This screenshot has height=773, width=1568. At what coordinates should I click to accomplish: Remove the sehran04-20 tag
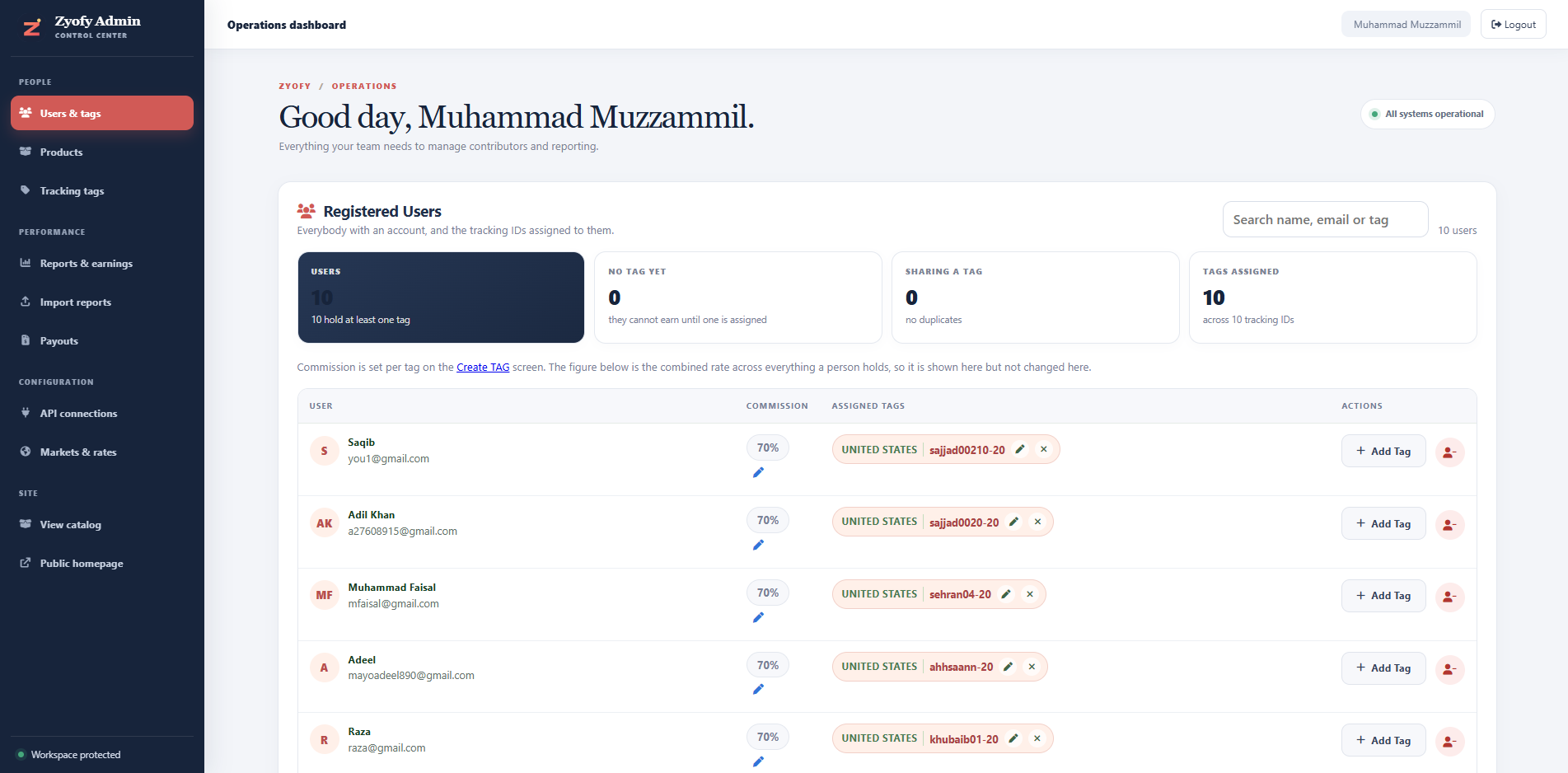pyautogui.click(x=1030, y=594)
